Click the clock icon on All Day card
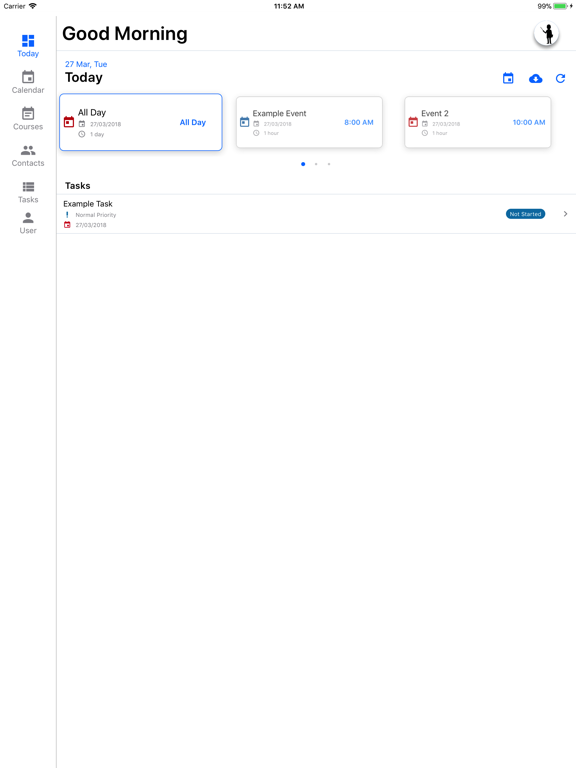Image resolution: width=576 pixels, height=768 pixels. 82,134
